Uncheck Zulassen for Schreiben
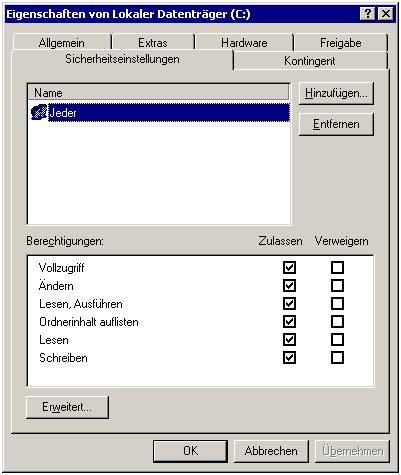This screenshot has height=475, width=401. point(289,358)
